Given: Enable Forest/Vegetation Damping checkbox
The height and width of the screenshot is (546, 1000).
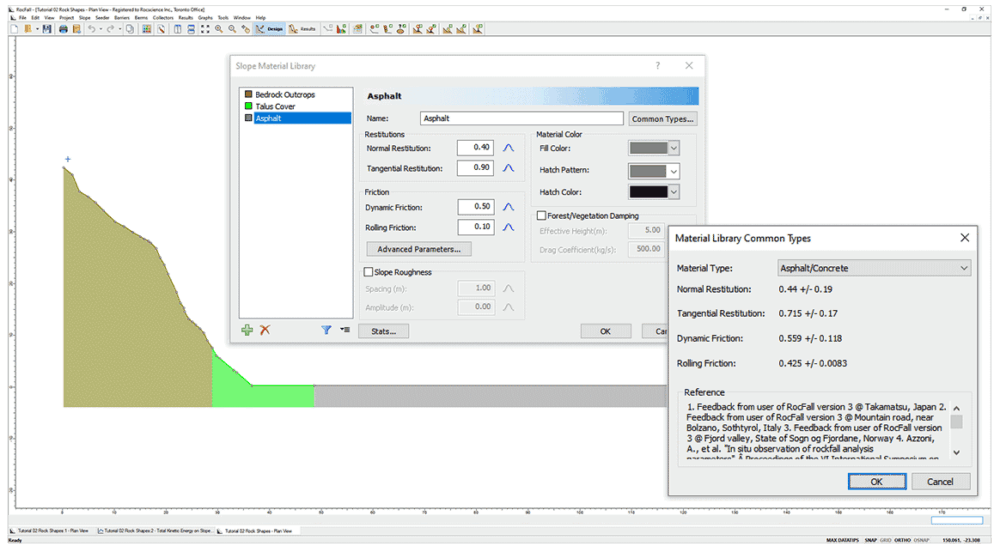Looking at the screenshot, I should click(541, 215).
